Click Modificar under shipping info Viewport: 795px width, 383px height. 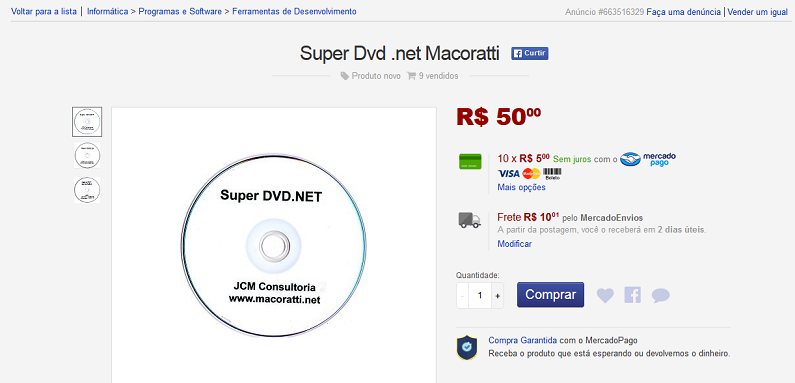[515, 244]
